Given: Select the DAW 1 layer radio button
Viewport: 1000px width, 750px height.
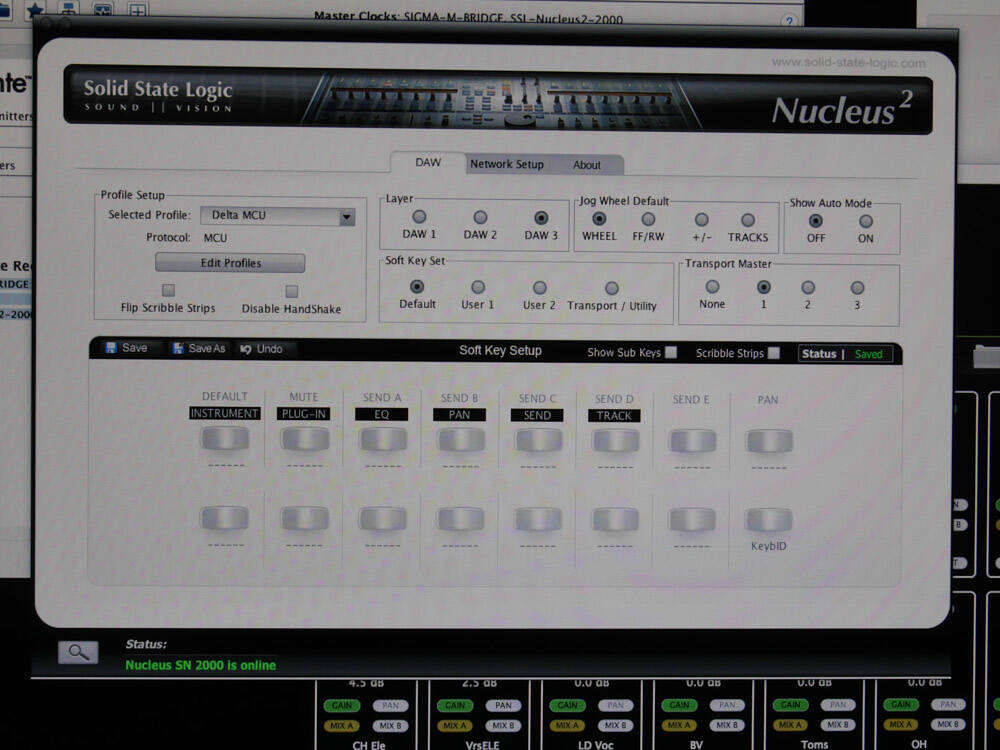Looking at the screenshot, I should coord(419,217).
